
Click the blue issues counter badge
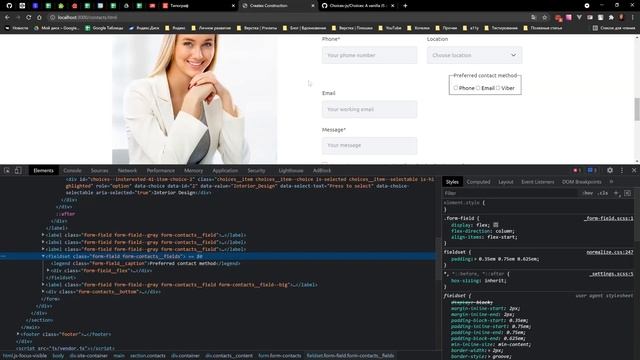[592, 170]
